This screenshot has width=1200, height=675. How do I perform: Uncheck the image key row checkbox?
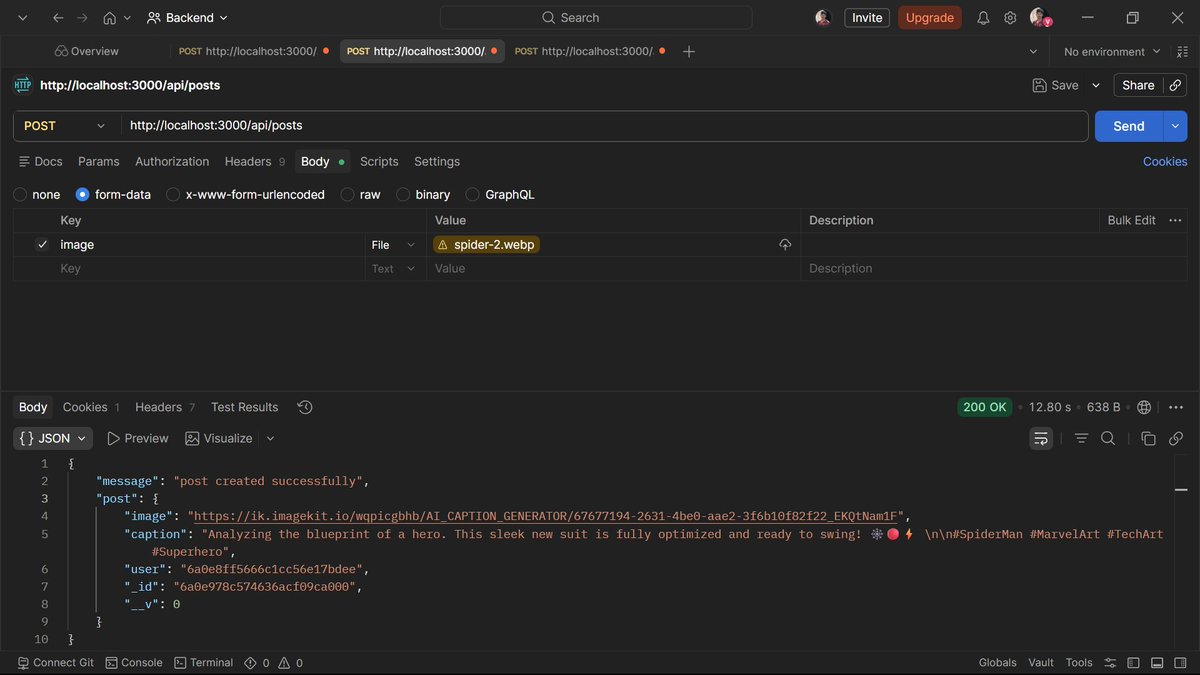pyautogui.click(x=42, y=244)
